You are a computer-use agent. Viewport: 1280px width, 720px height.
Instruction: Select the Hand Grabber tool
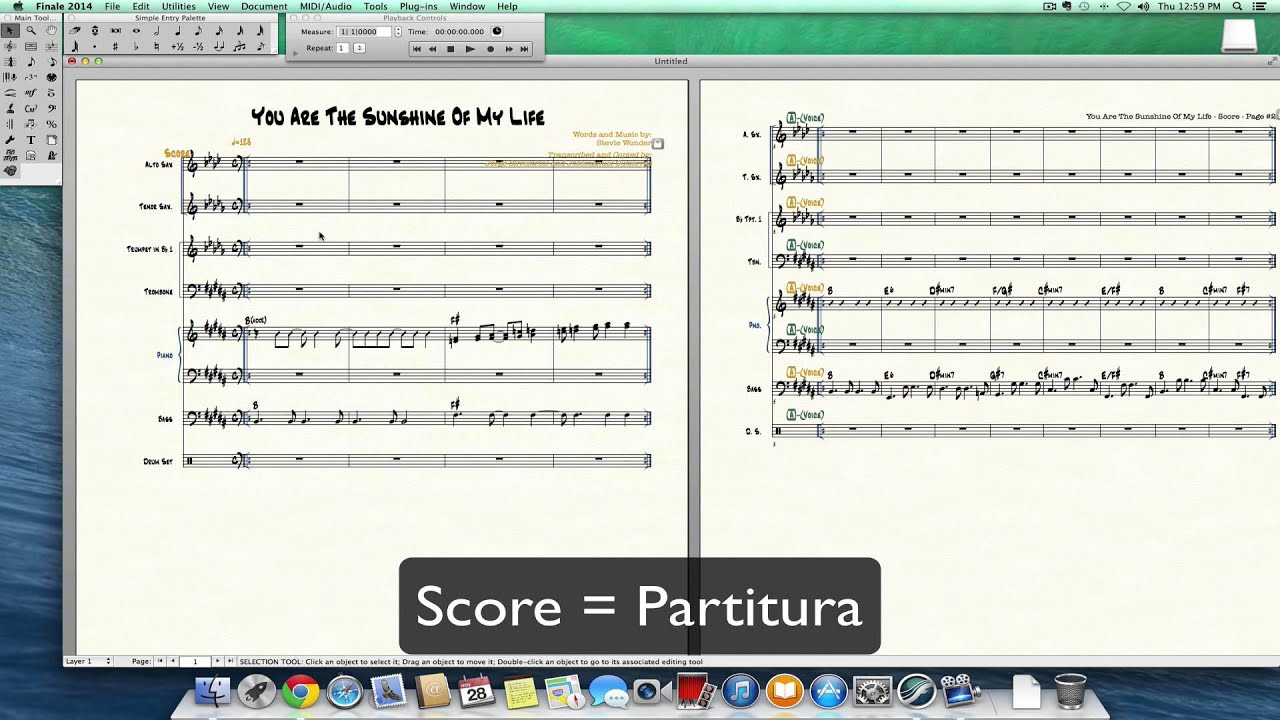(x=51, y=31)
